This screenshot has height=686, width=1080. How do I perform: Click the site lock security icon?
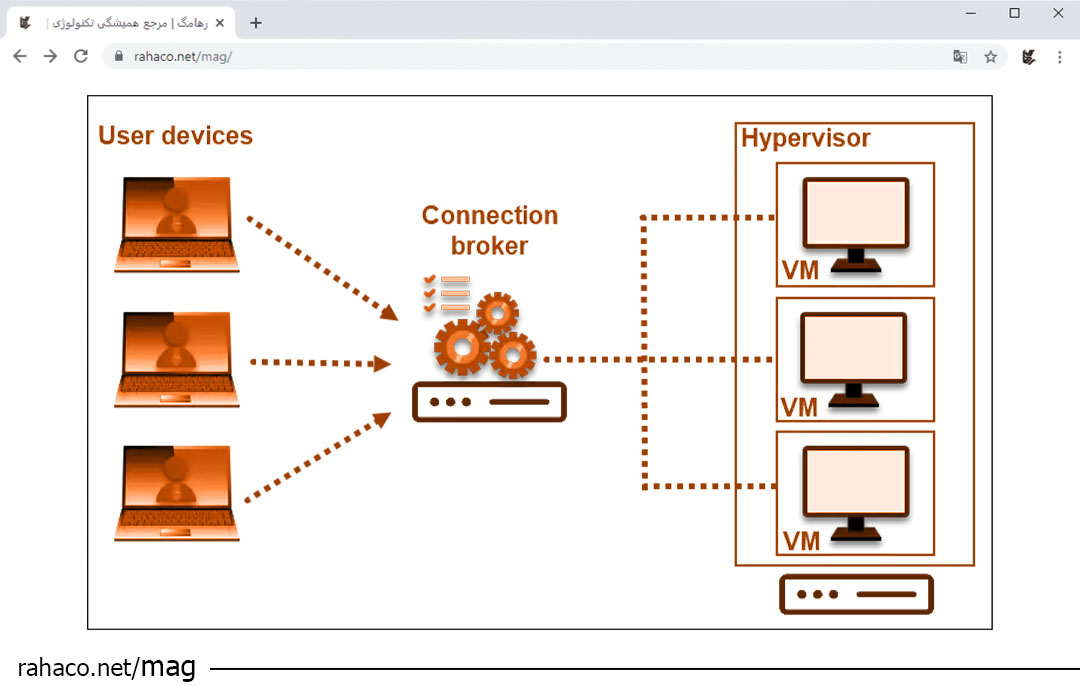tap(119, 57)
